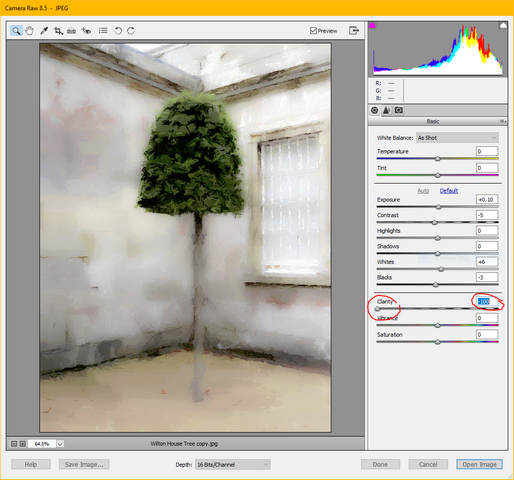Select the Zoom tool
This screenshot has width=514, height=480.
click(16, 31)
